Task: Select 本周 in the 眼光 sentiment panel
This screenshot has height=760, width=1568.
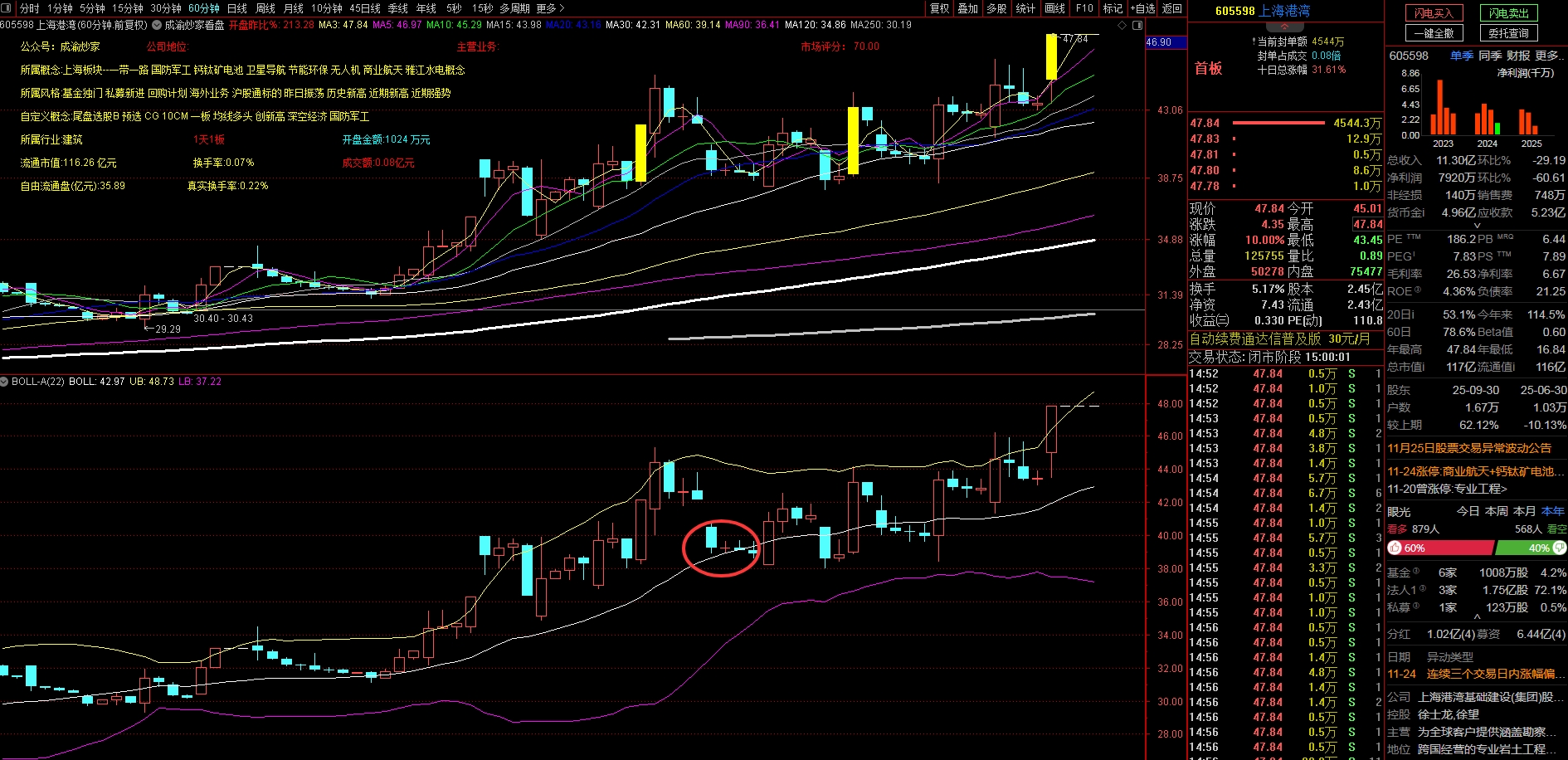Action: coord(1497,511)
